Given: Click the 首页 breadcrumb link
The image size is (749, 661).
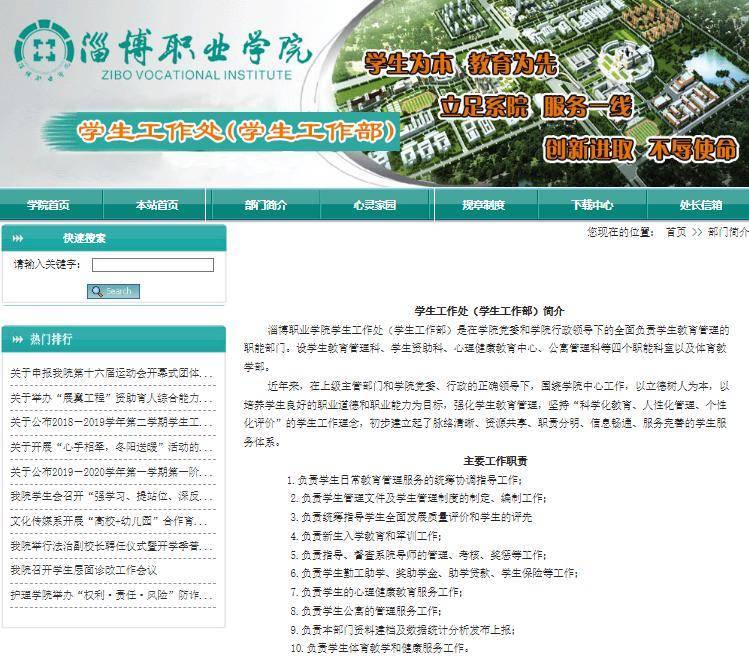Looking at the screenshot, I should 676,231.
